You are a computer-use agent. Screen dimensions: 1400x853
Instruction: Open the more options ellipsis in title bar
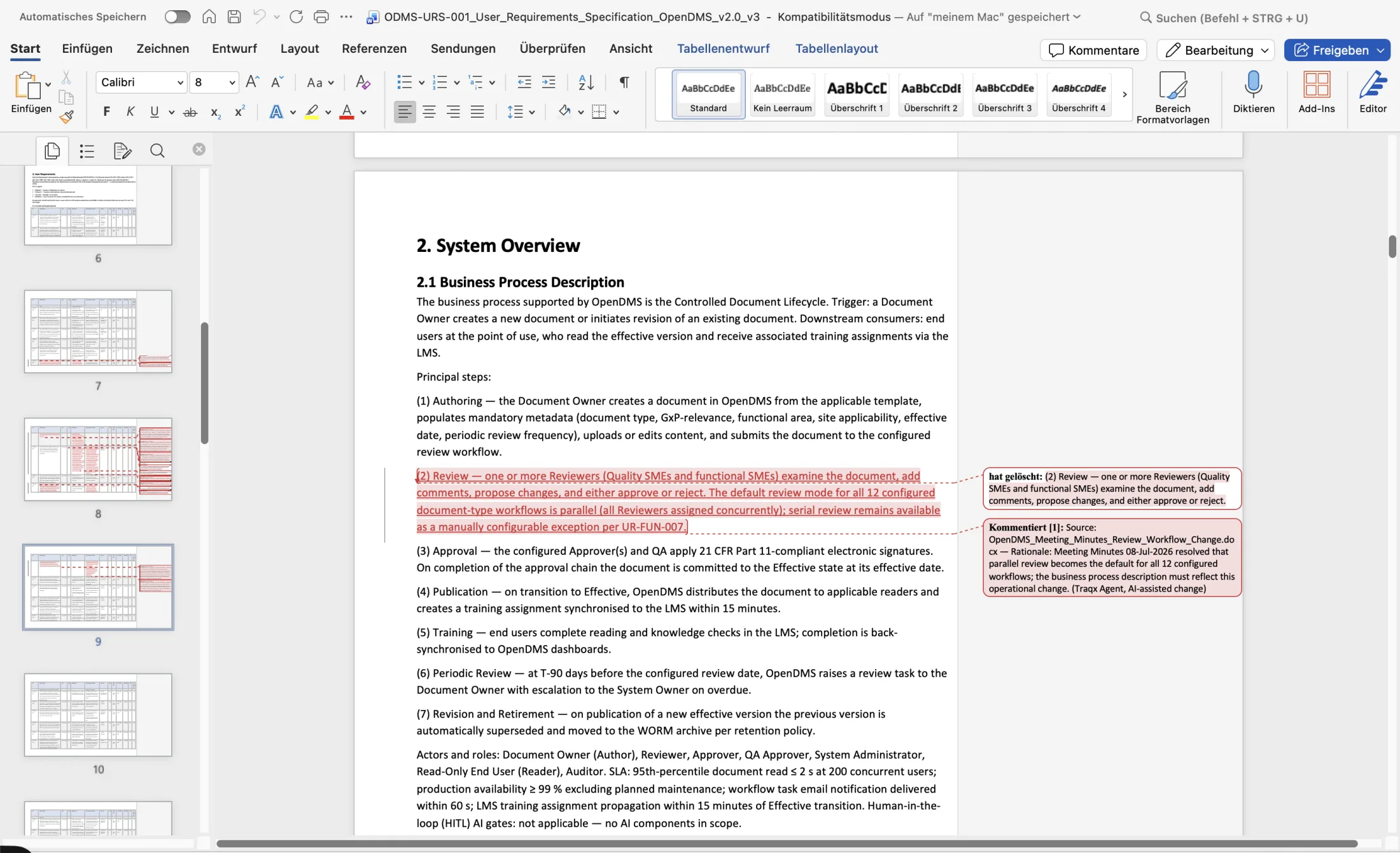[346, 17]
